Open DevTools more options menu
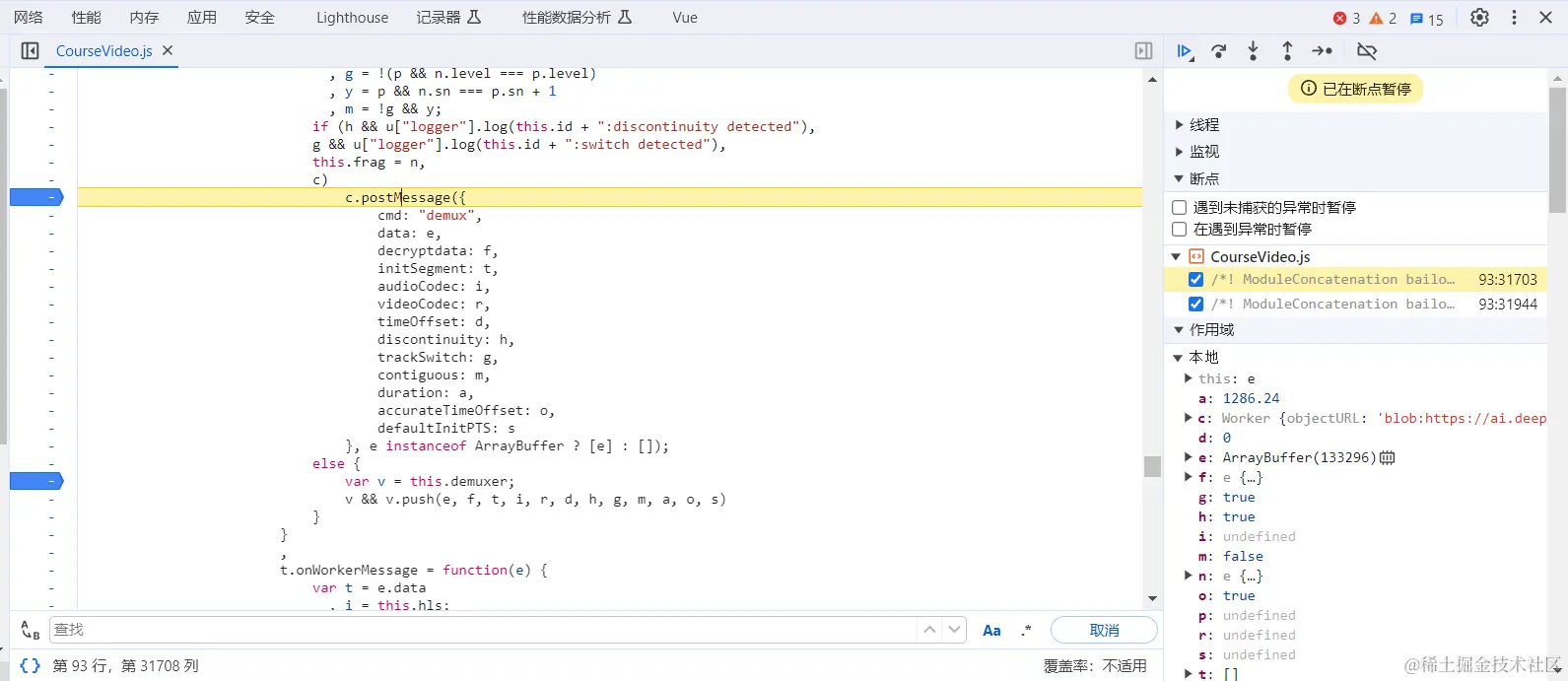The image size is (1568, 681). 1514,18
